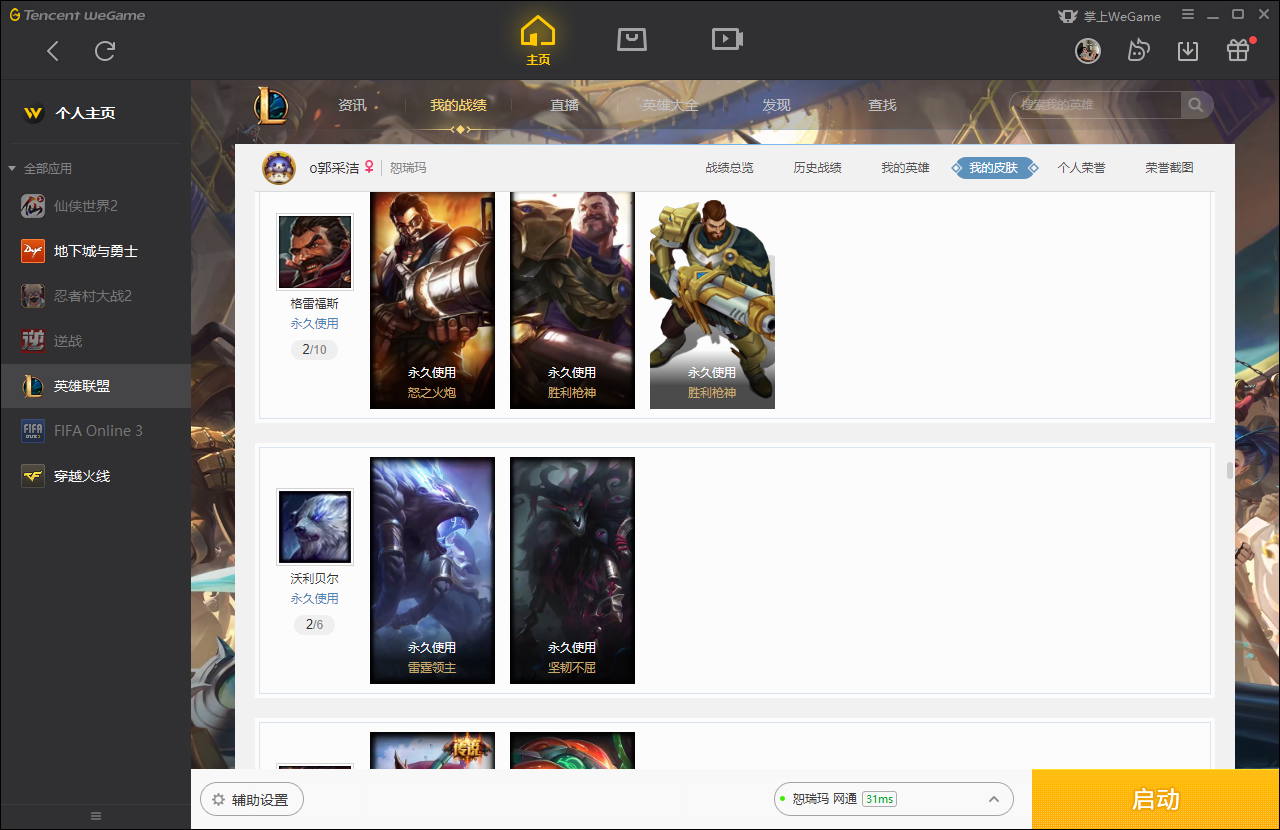Image resolution: width=1280 pixels, height=830 pixels.
Task: Open the store bag icon
Action: pos(632,39)
